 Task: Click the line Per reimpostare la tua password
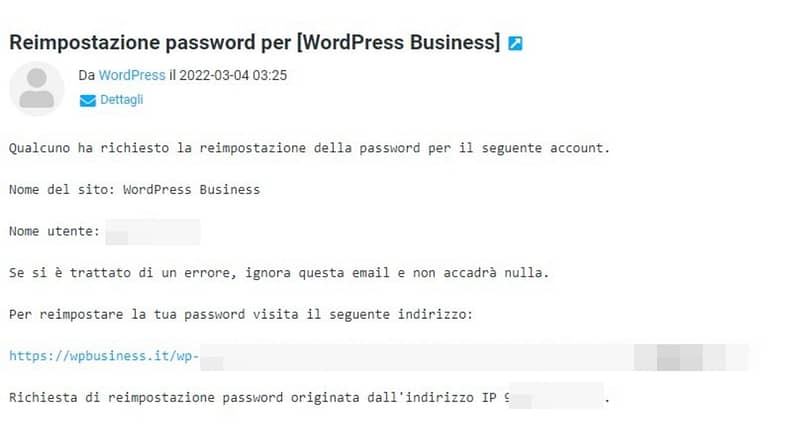241,315
